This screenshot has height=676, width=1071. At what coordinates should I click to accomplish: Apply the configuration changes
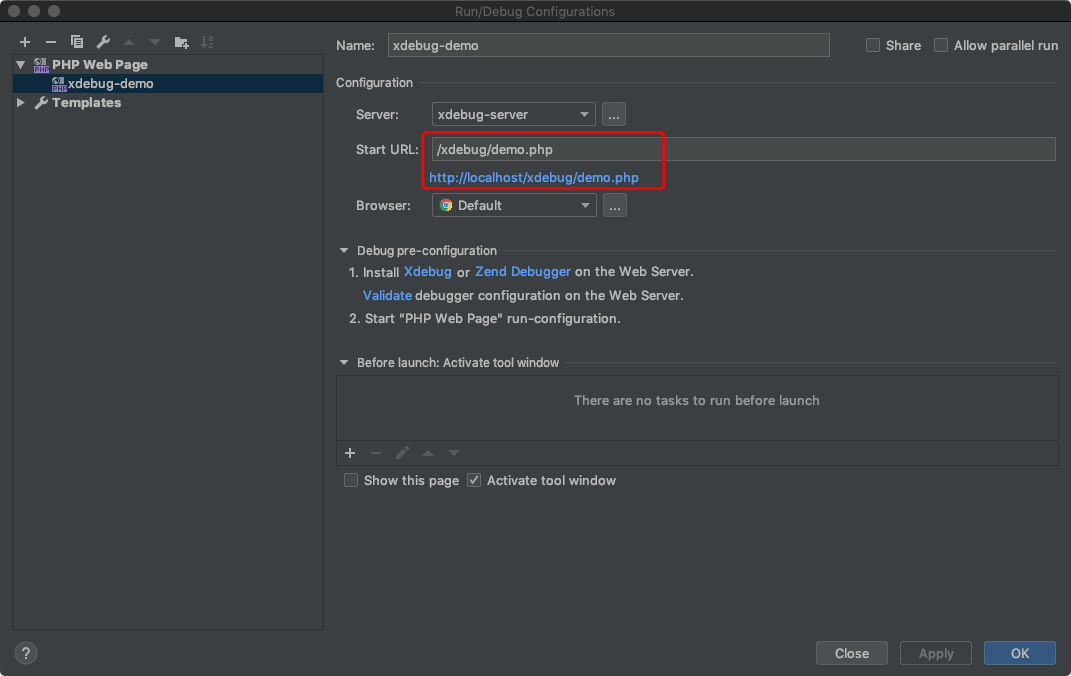tap(935, 653)
